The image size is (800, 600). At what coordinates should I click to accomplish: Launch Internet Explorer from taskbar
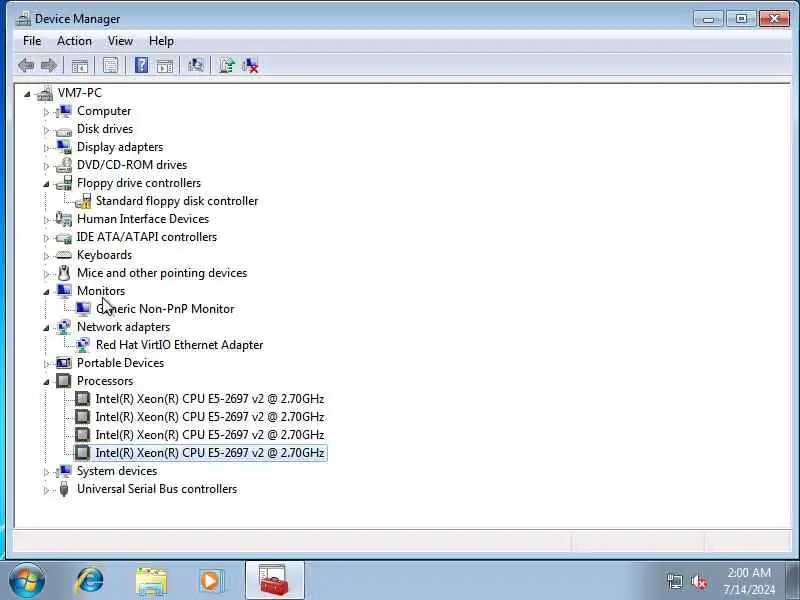(90, 581)
